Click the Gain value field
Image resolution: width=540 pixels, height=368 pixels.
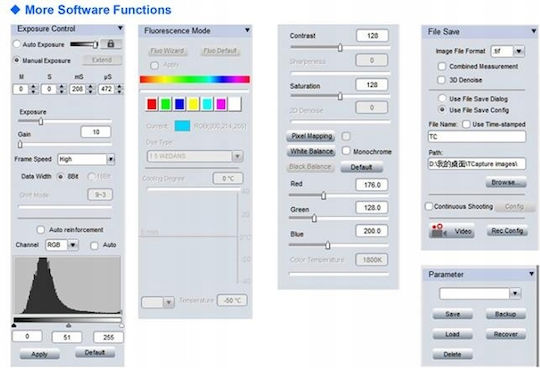coord(96,132)
